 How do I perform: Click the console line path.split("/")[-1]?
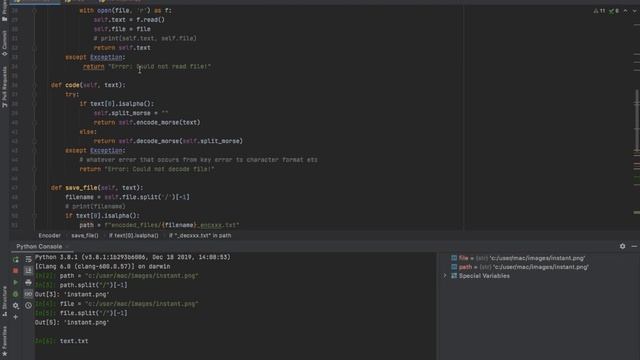pyautogui.click(x=93, y=285)
